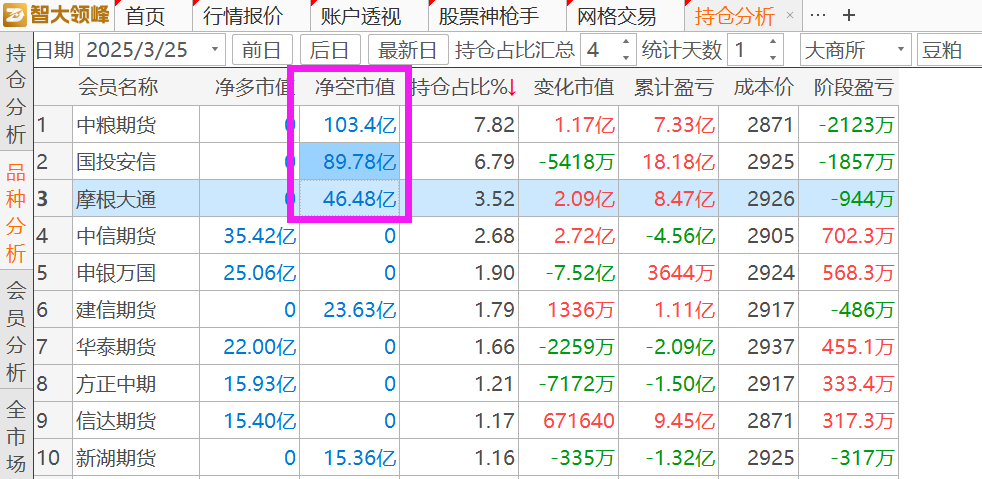Sort by 阶段盈亏 column header
The height and width of the screenshot is (479, 982).
853,88
